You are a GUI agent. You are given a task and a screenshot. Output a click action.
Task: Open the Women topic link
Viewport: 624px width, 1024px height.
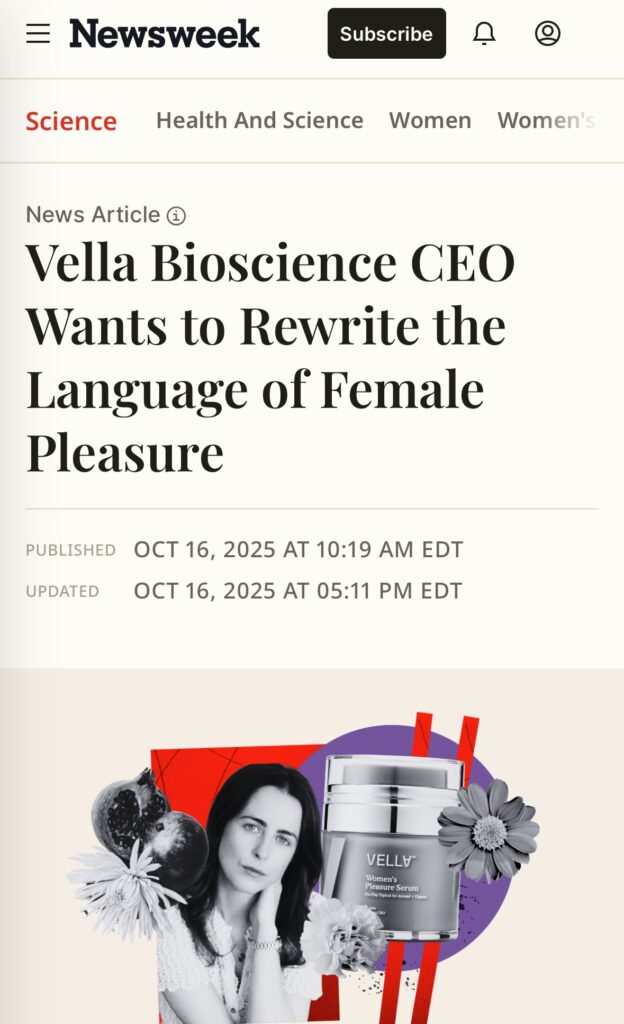click(x=430, y=121)
